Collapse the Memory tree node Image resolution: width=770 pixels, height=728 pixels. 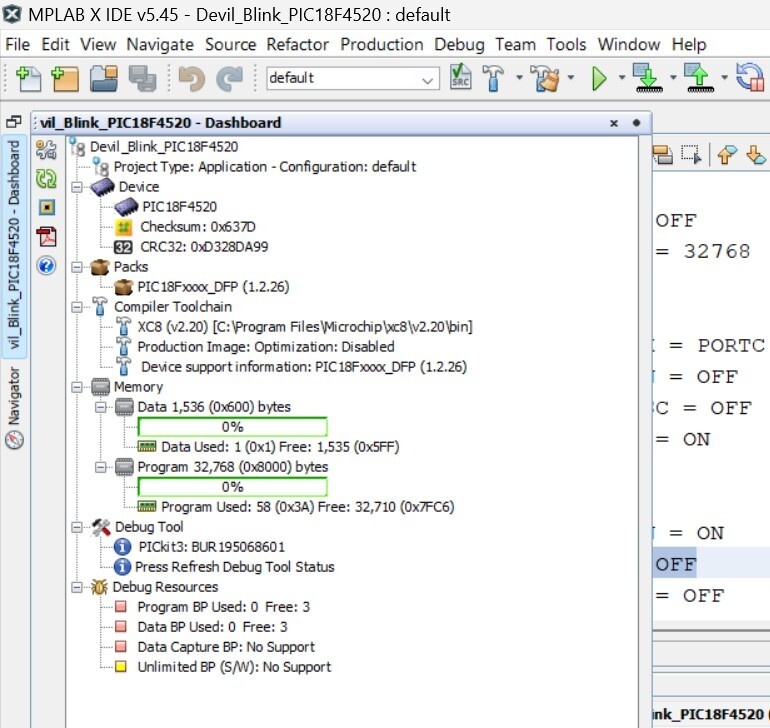(77, 387)
